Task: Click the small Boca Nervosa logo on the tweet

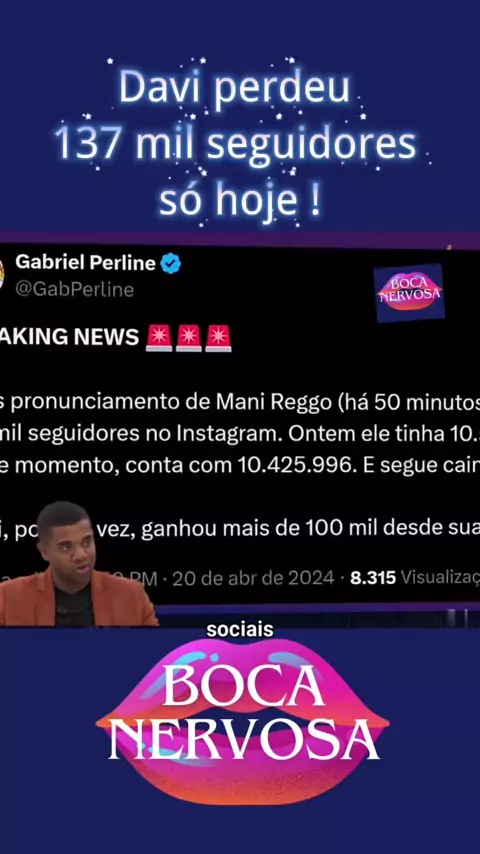Action: pos(409,292)
